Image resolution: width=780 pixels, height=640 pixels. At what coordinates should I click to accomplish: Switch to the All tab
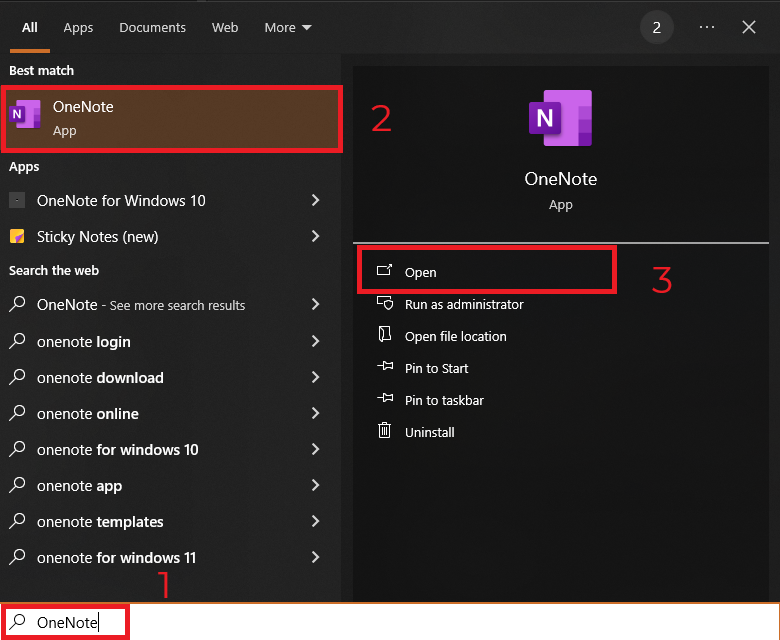[x=29, y=27]
